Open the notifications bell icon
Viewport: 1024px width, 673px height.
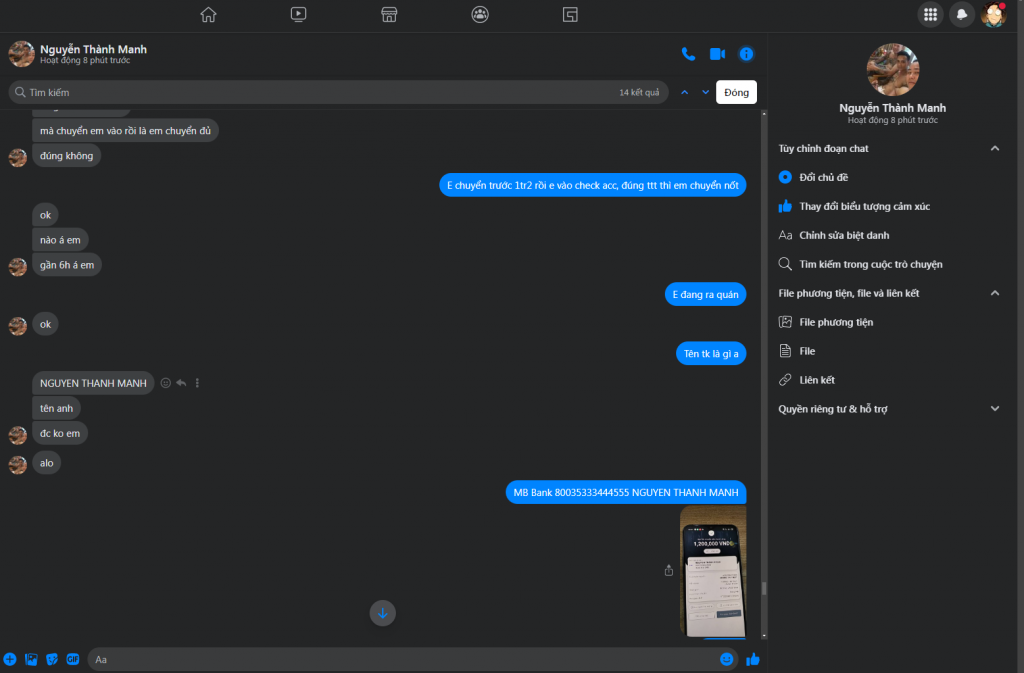pyautogui.click(x=961, y=14)
